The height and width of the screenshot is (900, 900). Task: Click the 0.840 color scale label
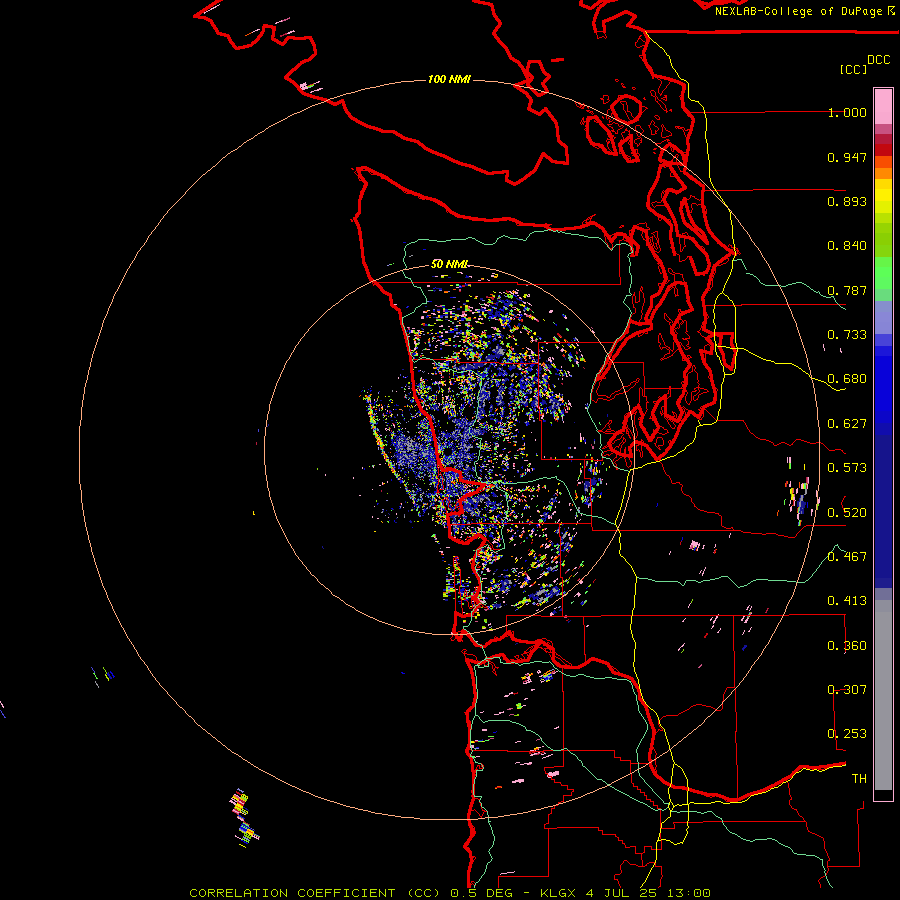click(x=847, y=246)
